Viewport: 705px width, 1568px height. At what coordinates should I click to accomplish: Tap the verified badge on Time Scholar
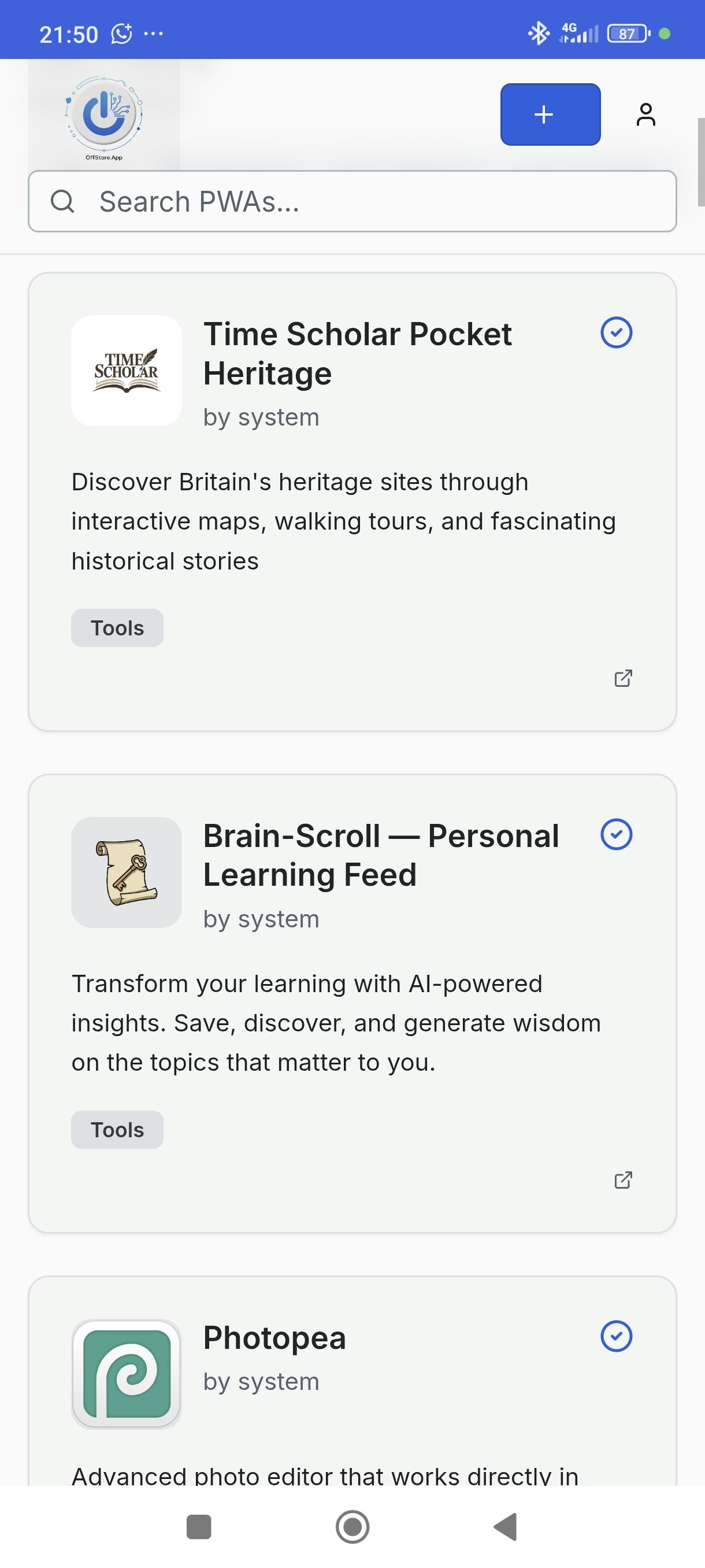[x=617, y=332]
